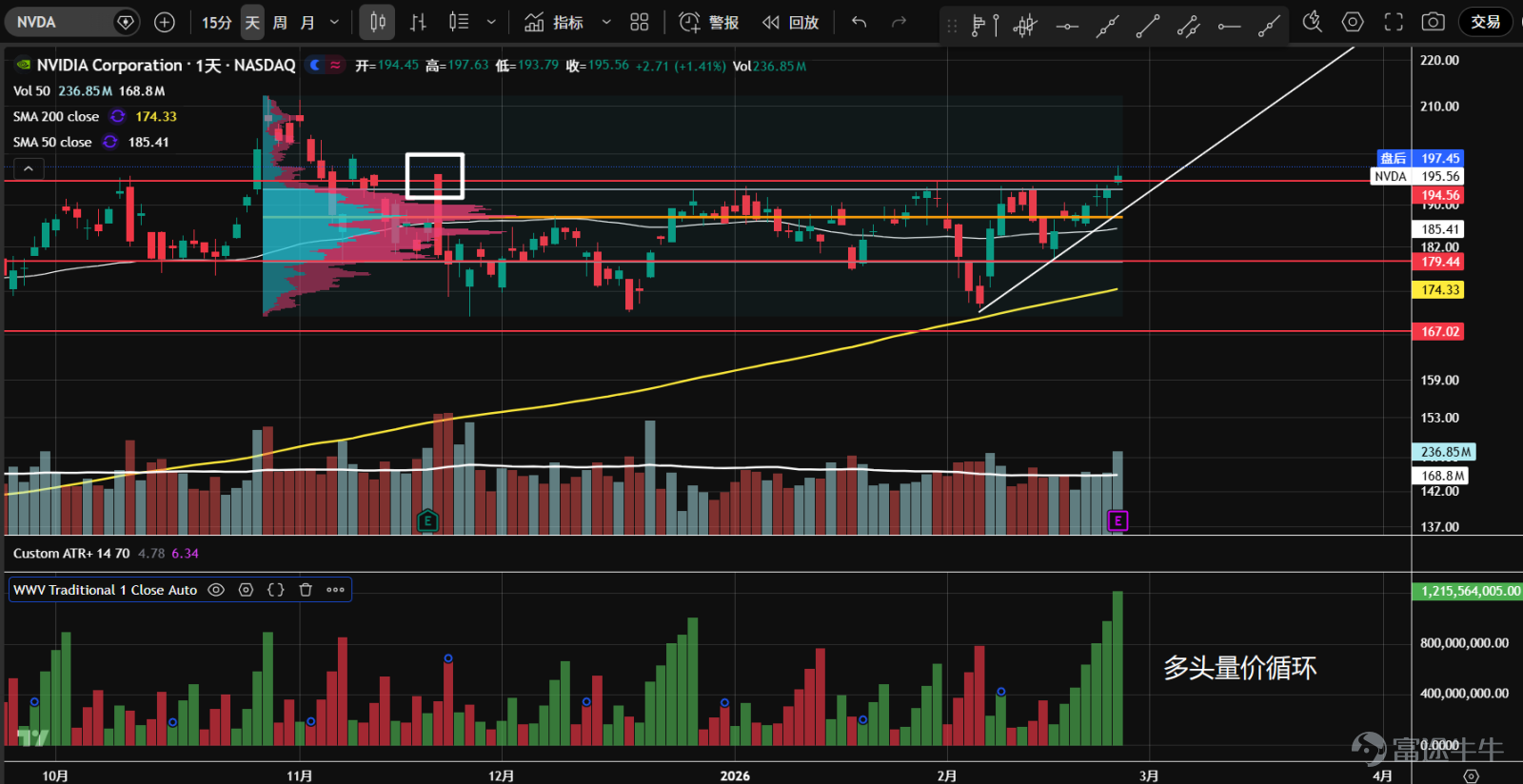
Task: Toggle the pink wave icon beside the title
Action: coord(335,65)
